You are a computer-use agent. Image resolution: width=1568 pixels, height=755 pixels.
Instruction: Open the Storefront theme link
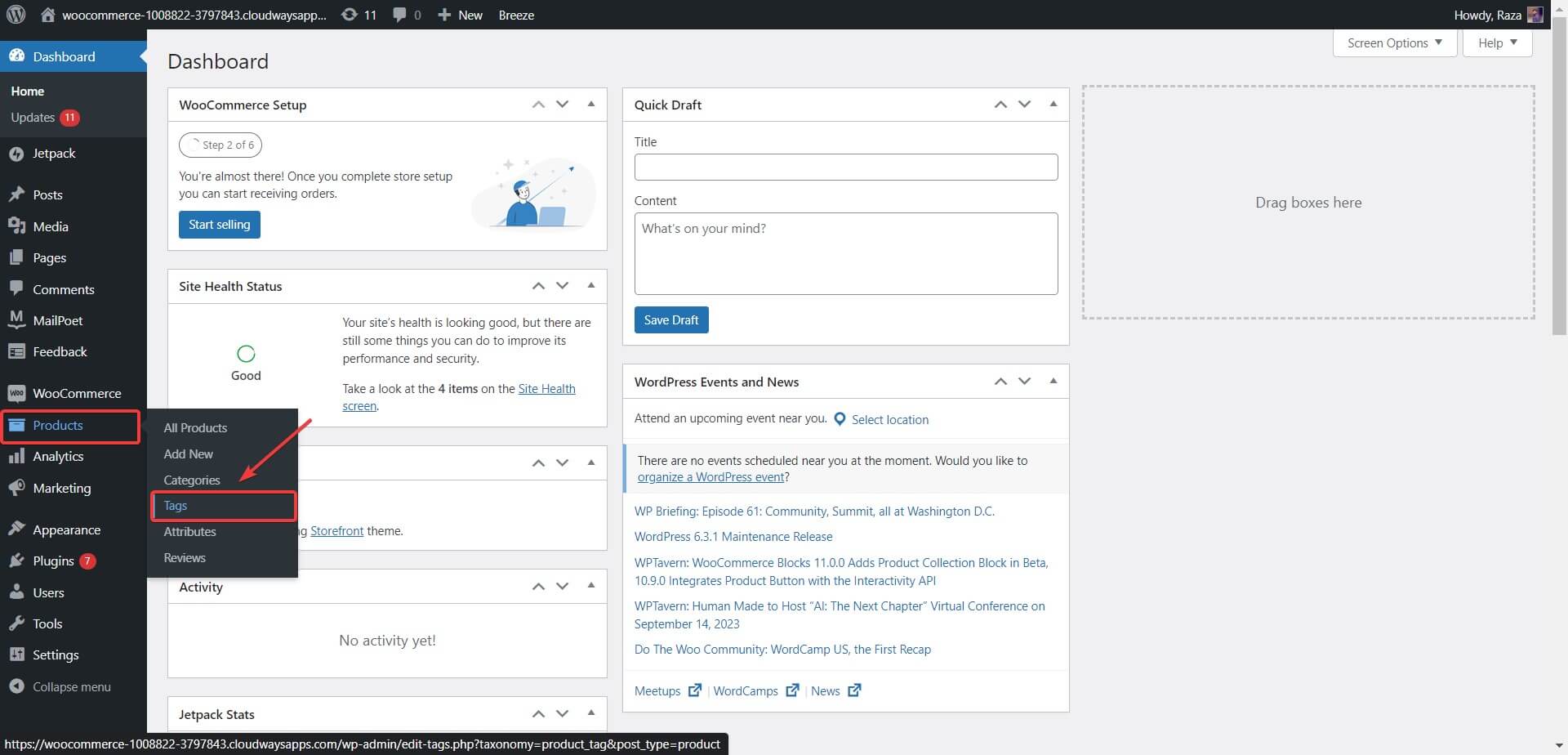point(336,531)
